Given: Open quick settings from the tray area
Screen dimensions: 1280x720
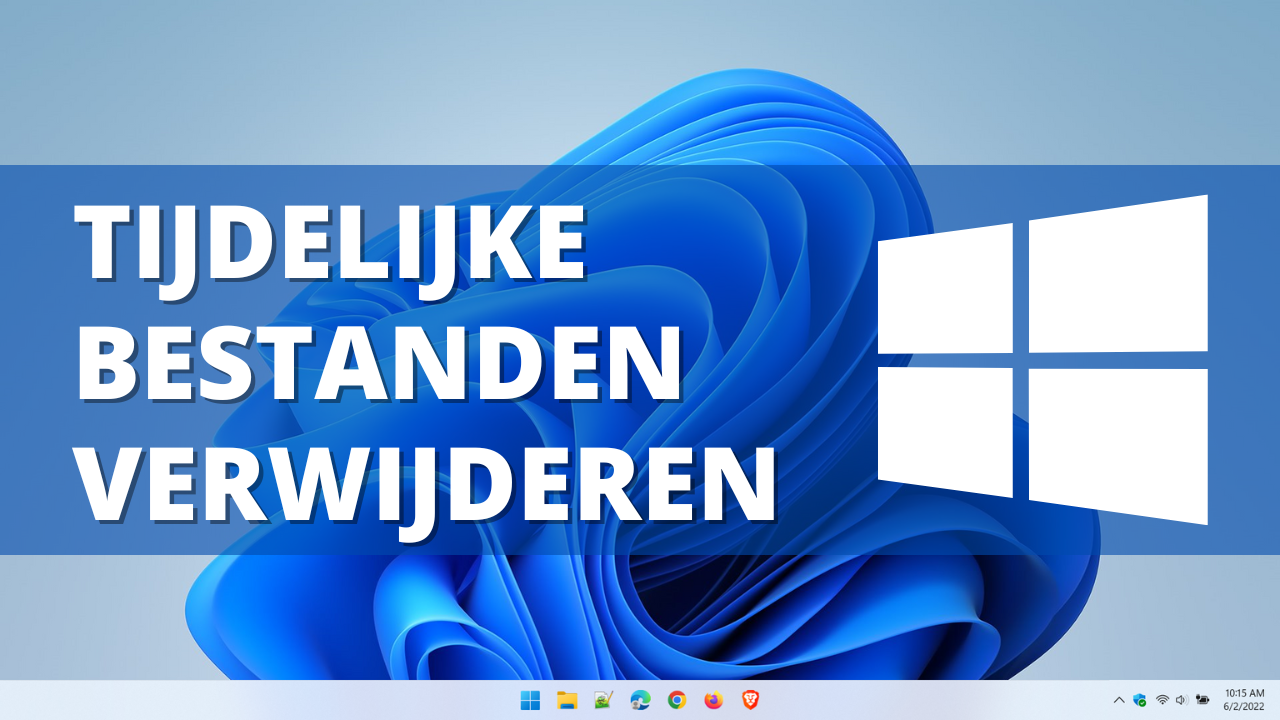Looking at the screenshot, I should click(x=1172, y=700).
